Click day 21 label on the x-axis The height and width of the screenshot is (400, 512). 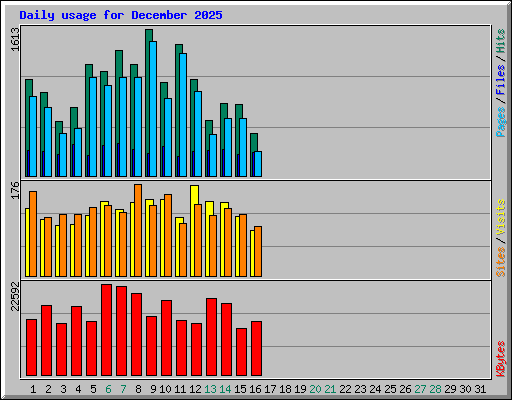click(330, 389)
